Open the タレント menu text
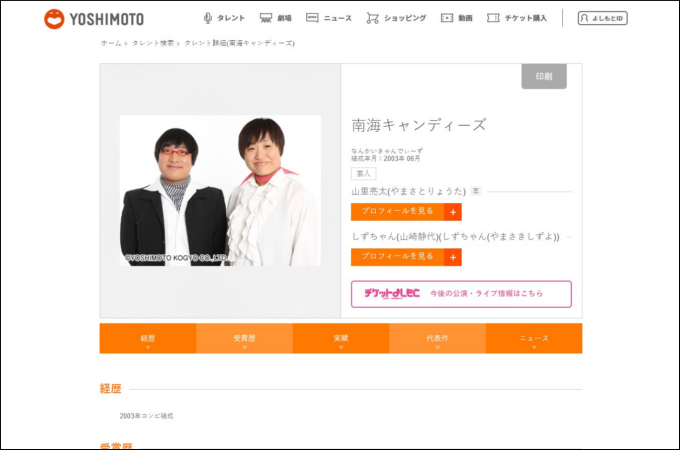This screenshot has width=680, height=450. pos(231,18)
